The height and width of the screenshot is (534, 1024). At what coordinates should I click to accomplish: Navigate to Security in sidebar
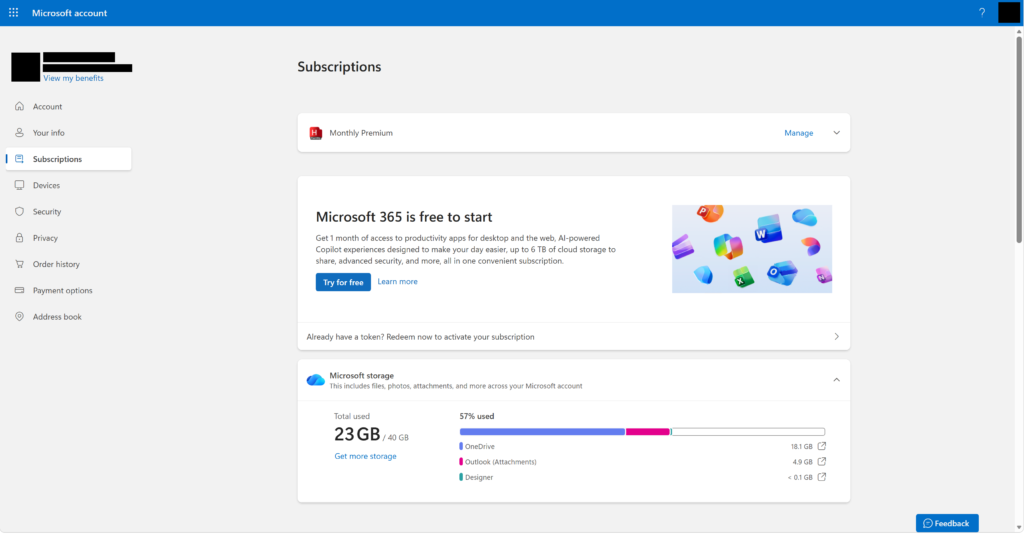[69, 212]
